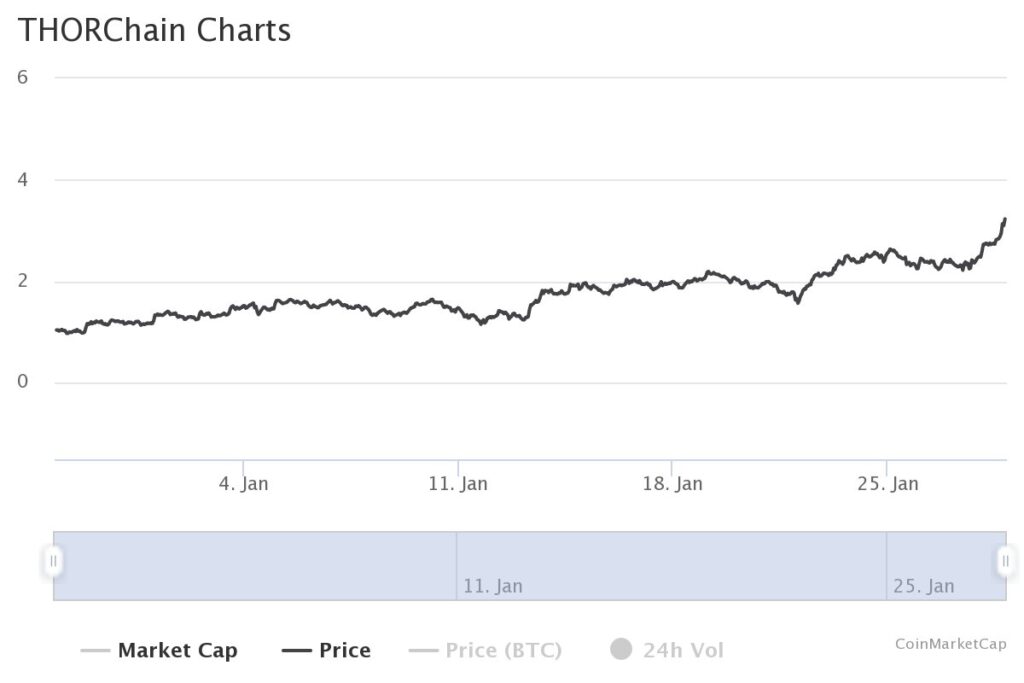This screenshot has height=683, width=1024.
Task: Enable the Price (BTC) series label
Action: [x=504, y=651]
